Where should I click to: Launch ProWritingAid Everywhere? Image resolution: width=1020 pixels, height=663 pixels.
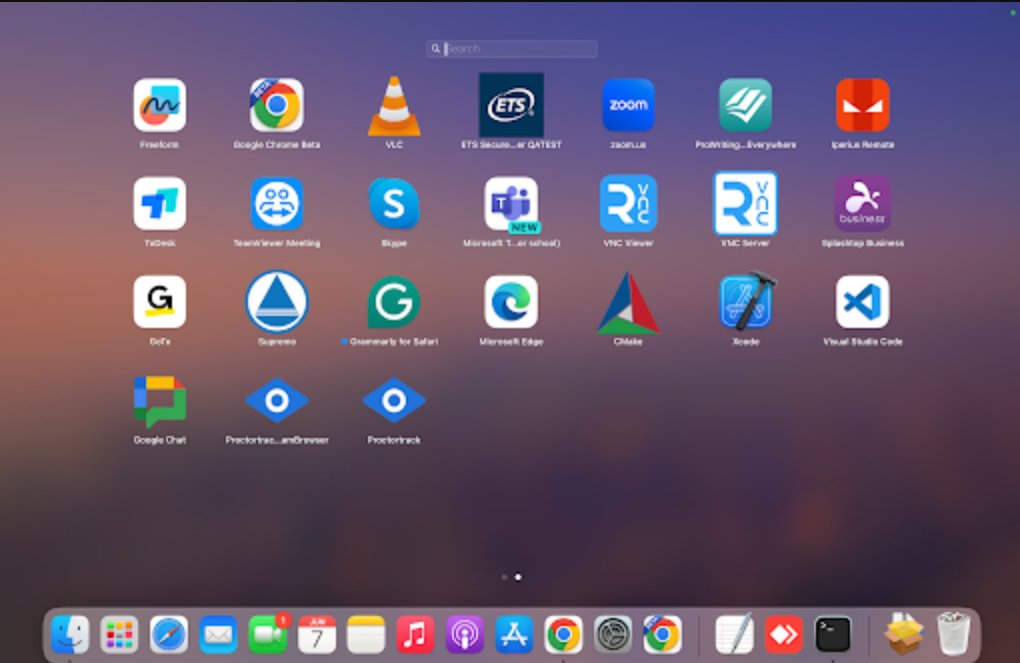pos(745,105)
